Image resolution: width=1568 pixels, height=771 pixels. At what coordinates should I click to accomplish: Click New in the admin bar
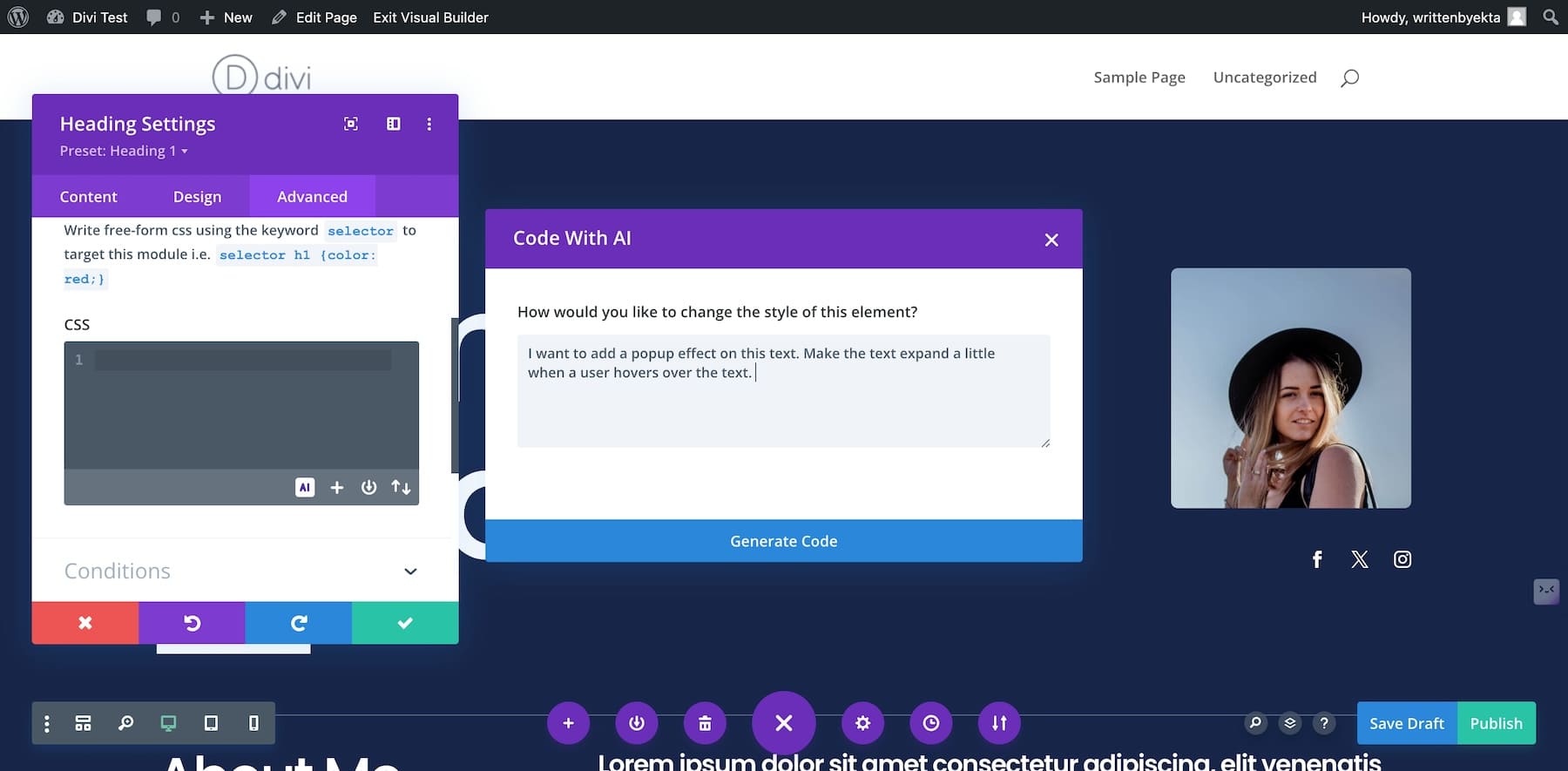click(226, 17)
